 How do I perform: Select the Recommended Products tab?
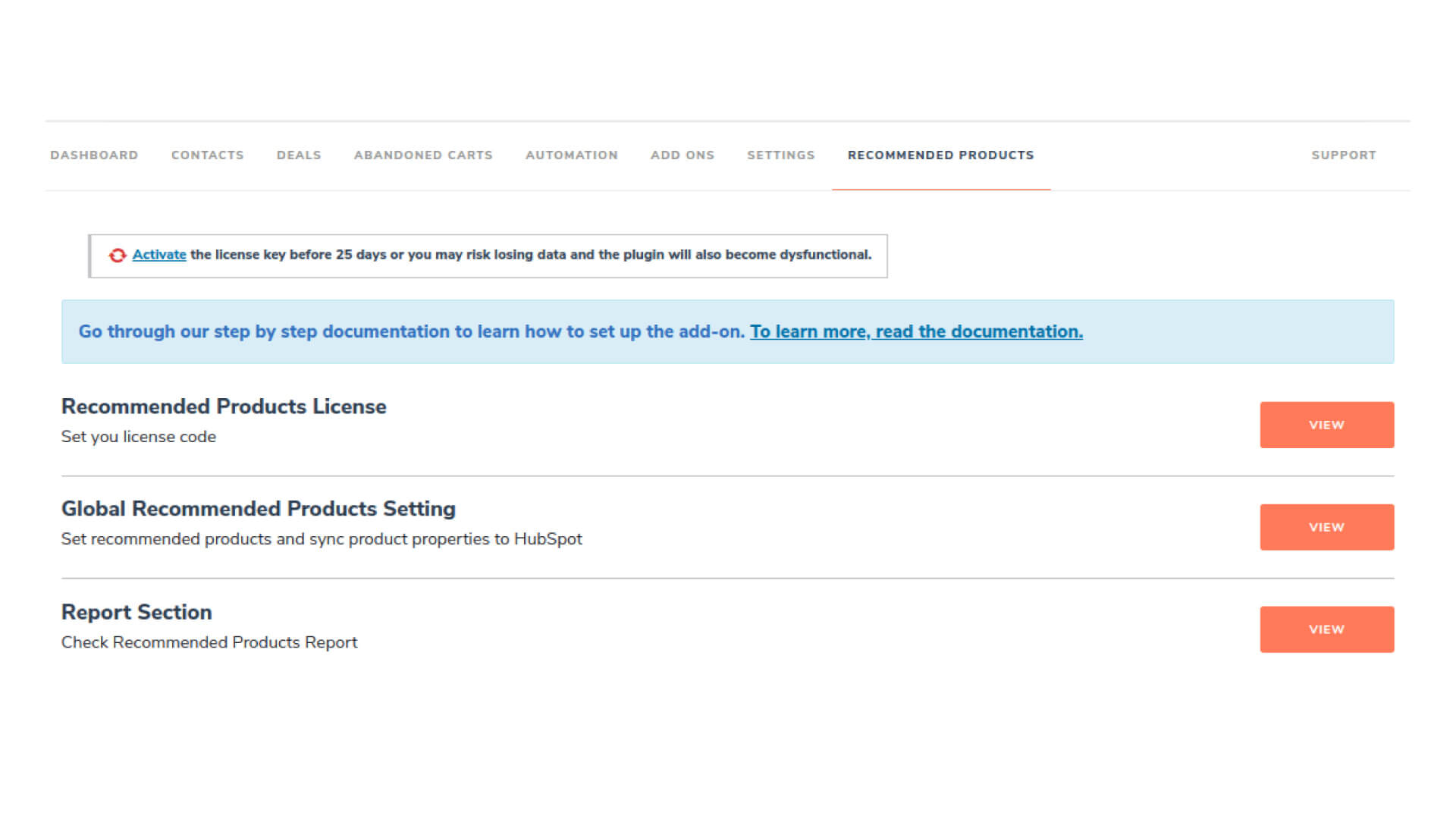click(940, 155)
